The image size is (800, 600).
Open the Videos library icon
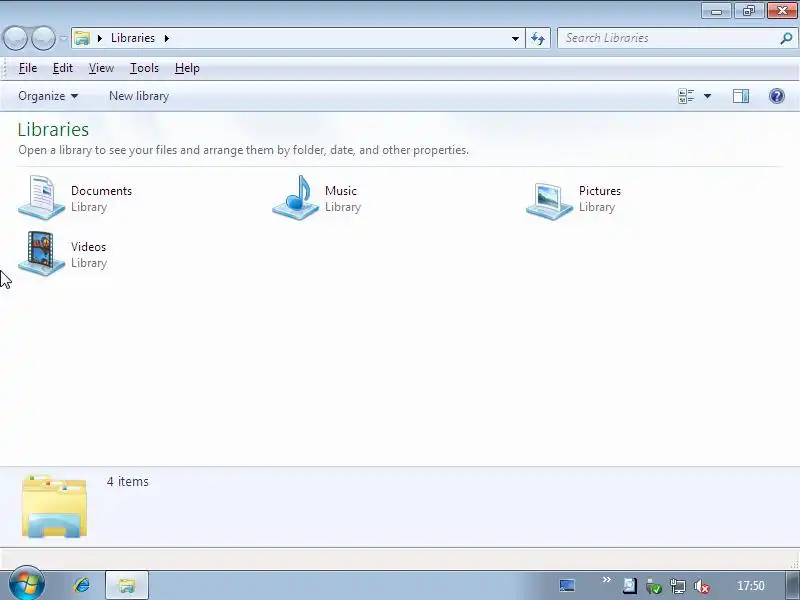click(41, 253)
